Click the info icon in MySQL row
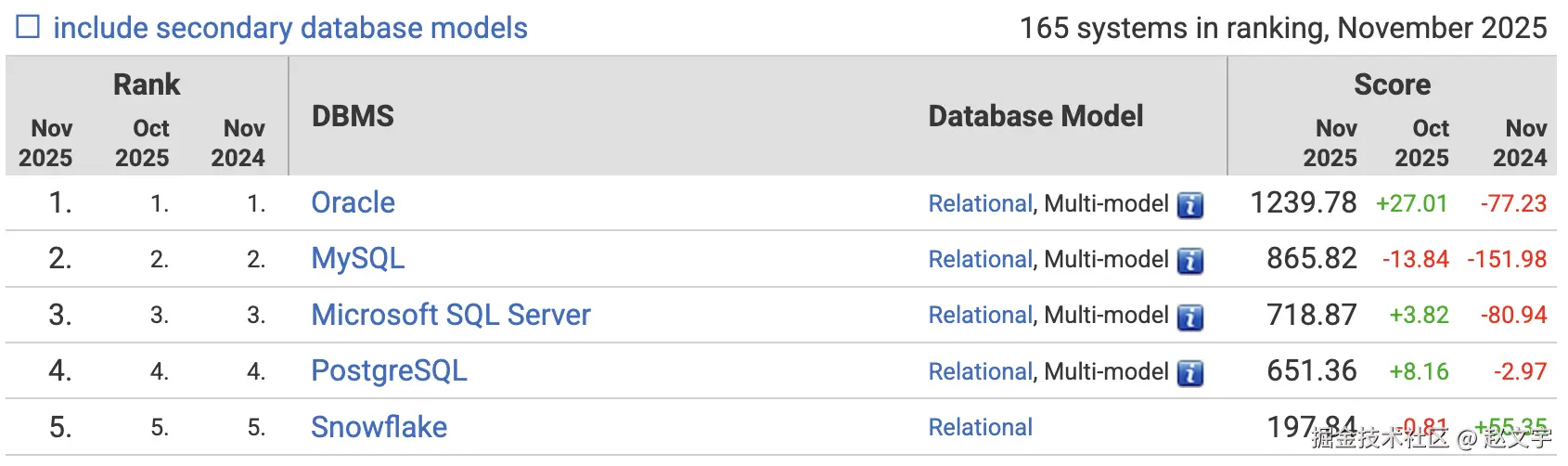 point(1190,261)
